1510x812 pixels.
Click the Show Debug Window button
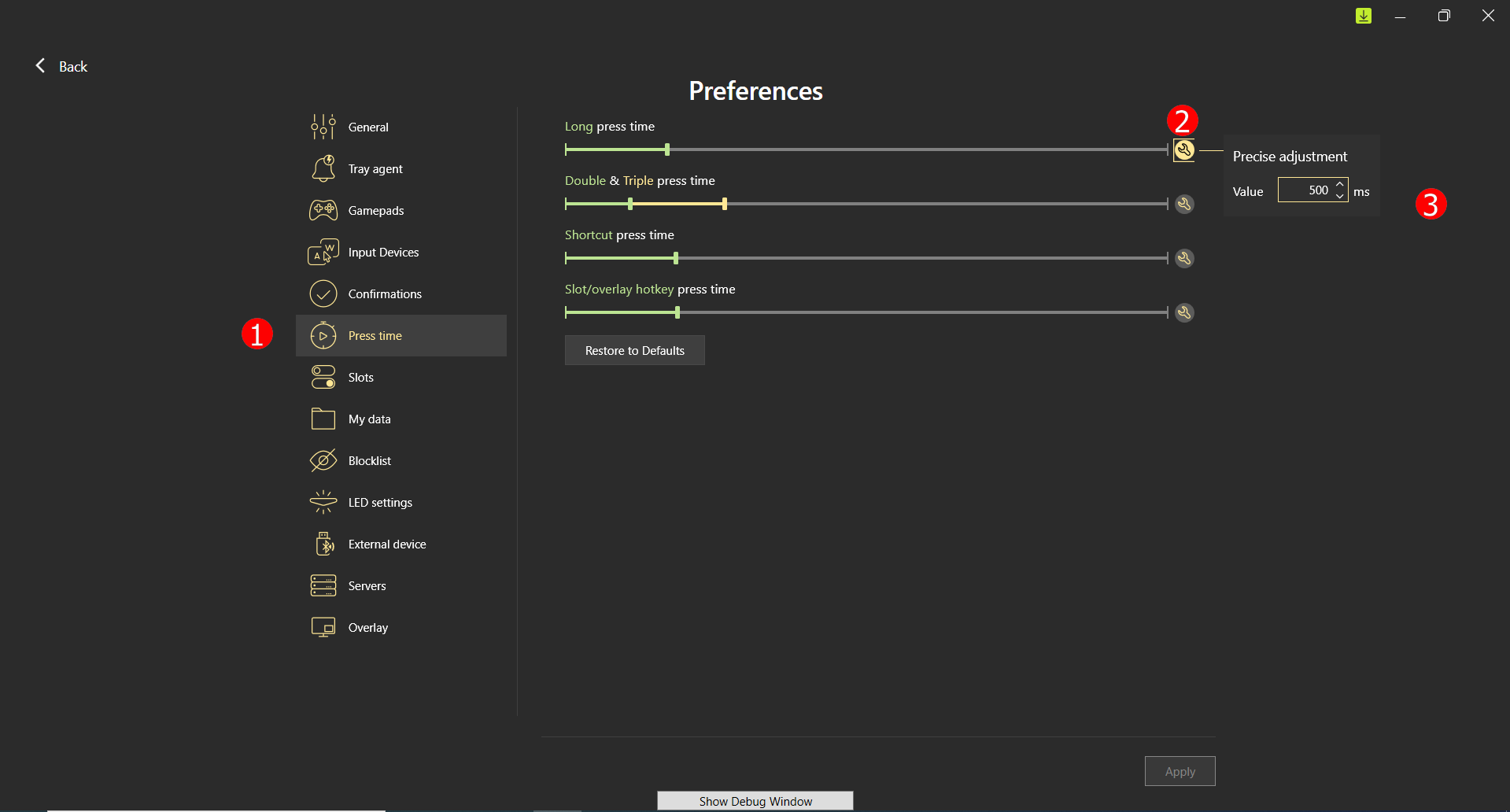[755, 801]
